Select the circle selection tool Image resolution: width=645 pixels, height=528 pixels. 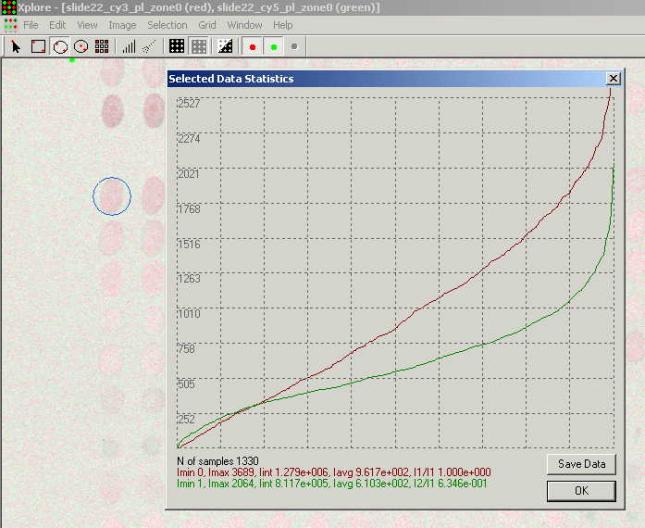tap(59, 46)
